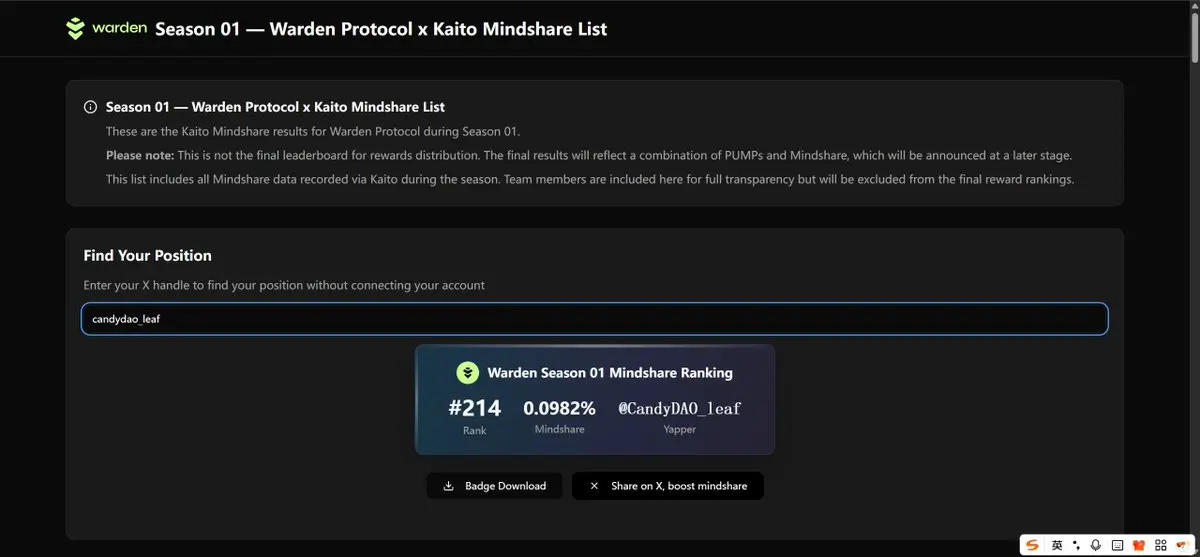This screenshot has width=1200, height=557.
Task: Open the IME toolbox grid icon
Action: coord(1161,545)
